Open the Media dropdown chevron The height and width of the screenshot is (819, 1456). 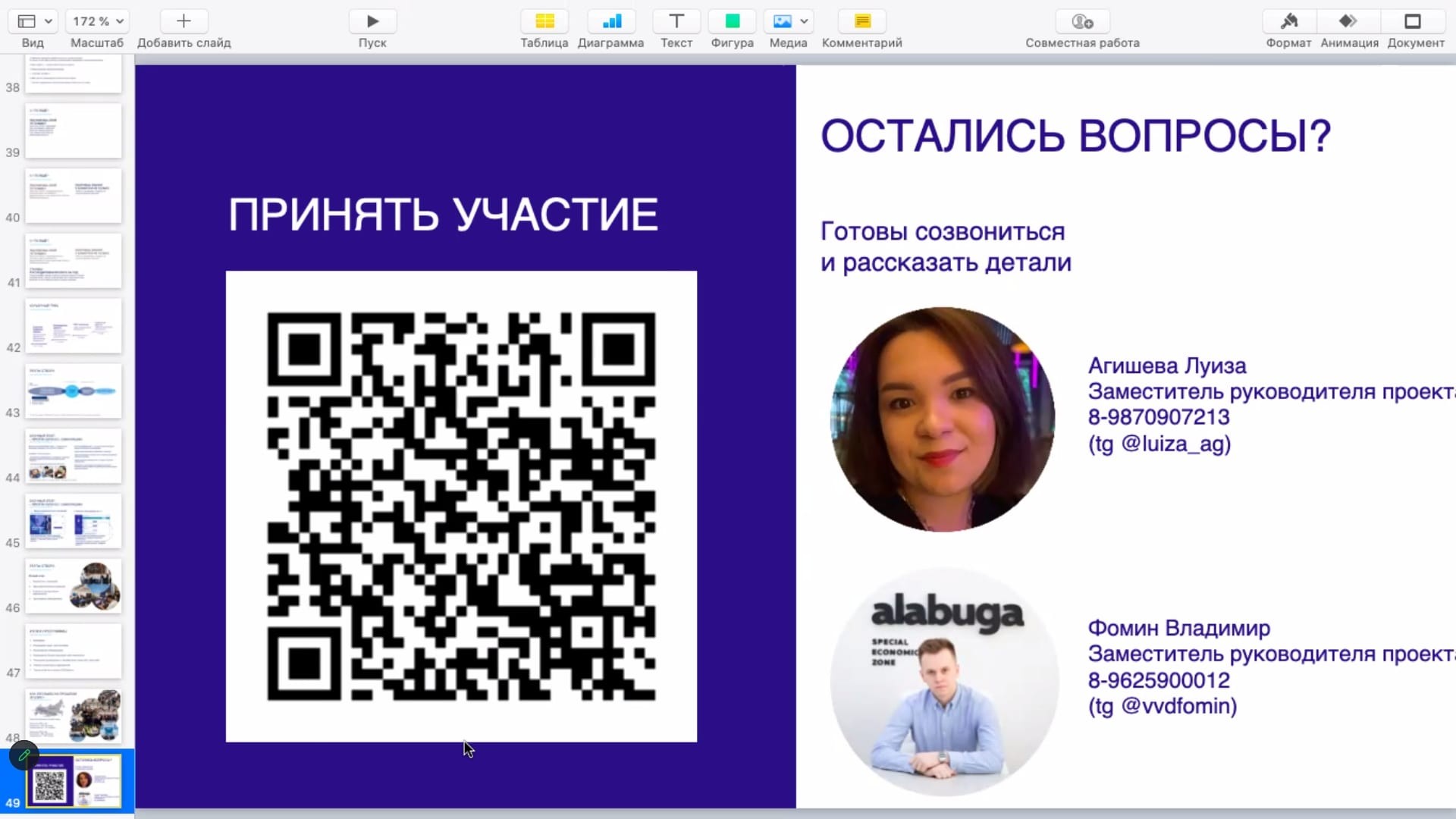point(805,21)
